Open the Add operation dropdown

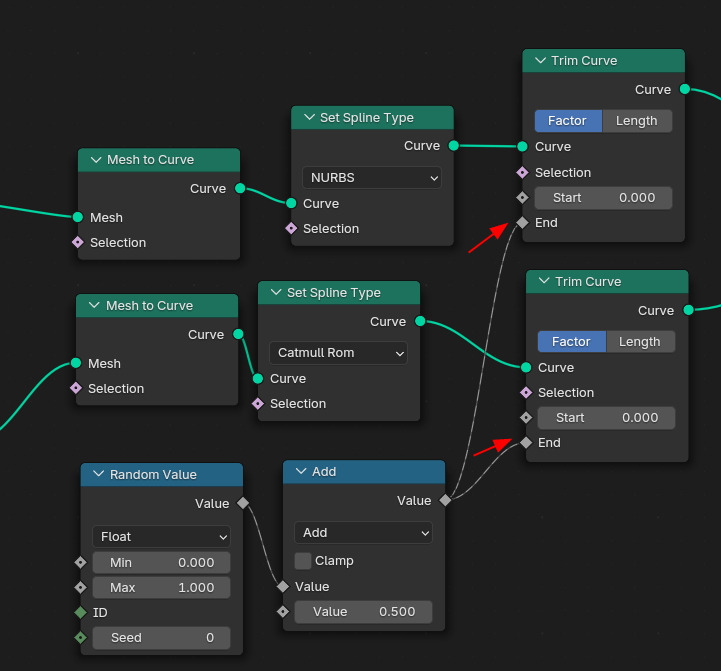pyautogui.click(x=363, y=533)
